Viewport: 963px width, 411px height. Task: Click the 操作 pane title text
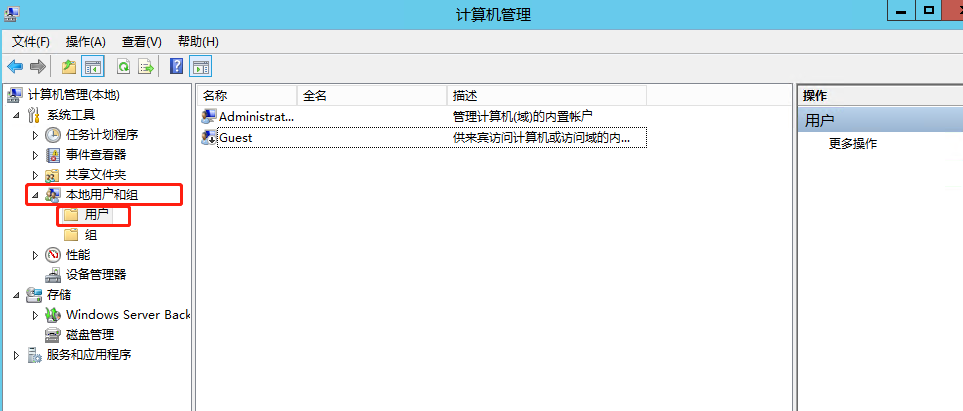(815, 96)
